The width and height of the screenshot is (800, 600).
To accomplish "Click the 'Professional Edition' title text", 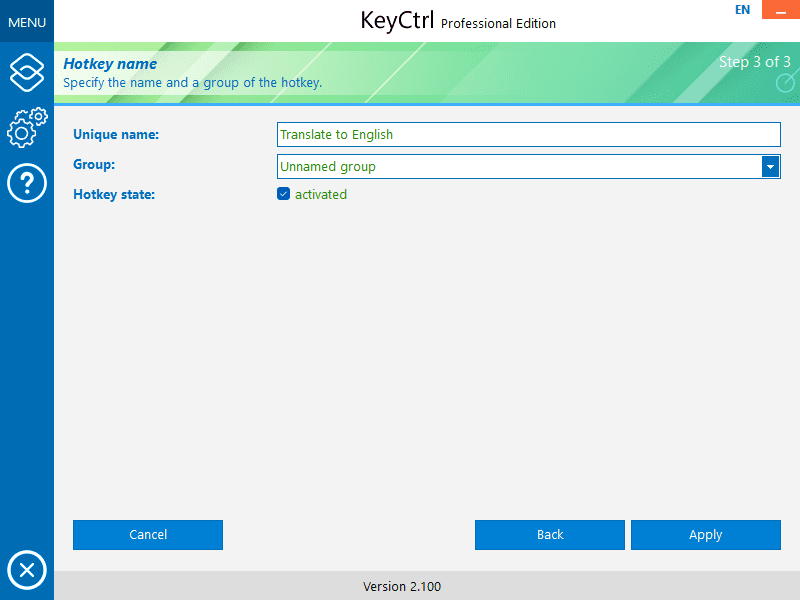I will coord(498,23).
